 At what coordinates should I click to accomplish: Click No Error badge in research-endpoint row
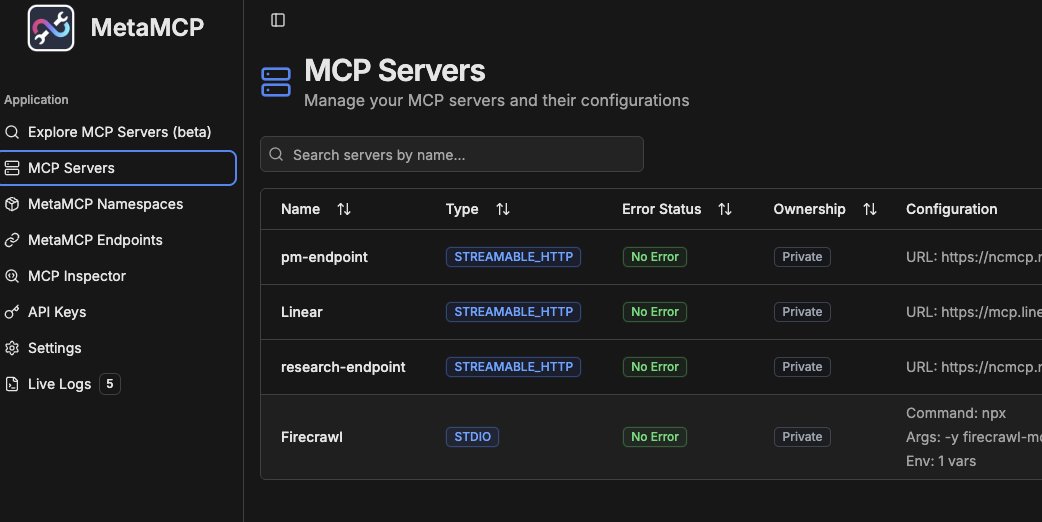[x=655, y=367]
